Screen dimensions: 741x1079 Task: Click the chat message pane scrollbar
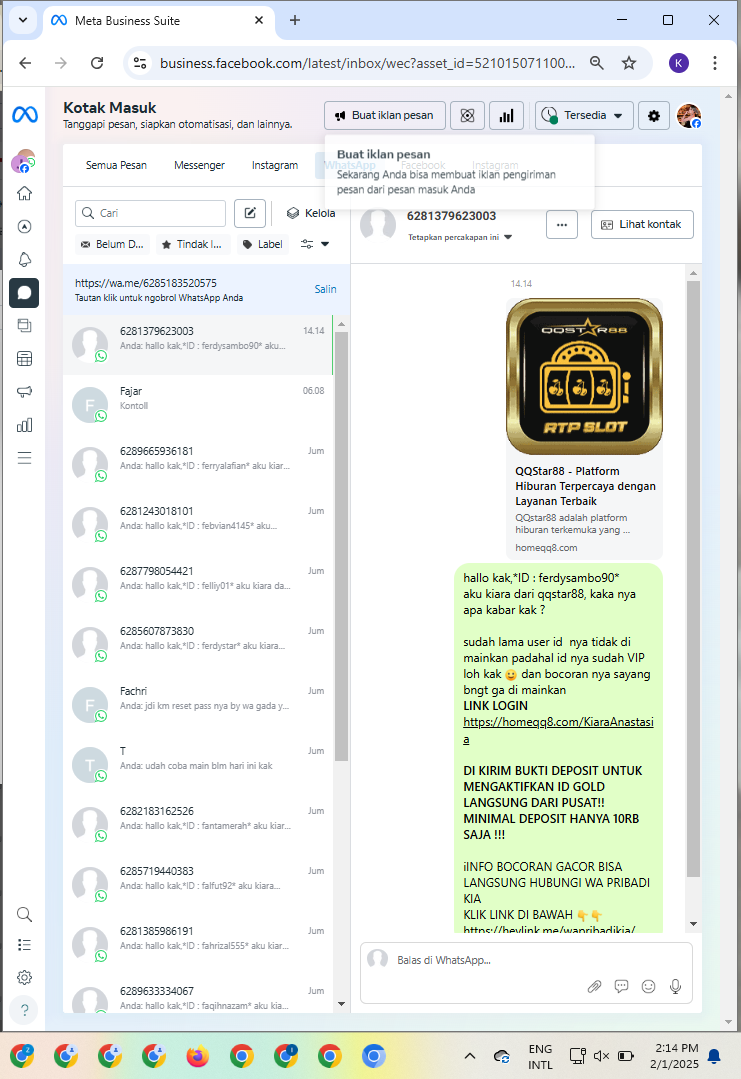[694, 578]
